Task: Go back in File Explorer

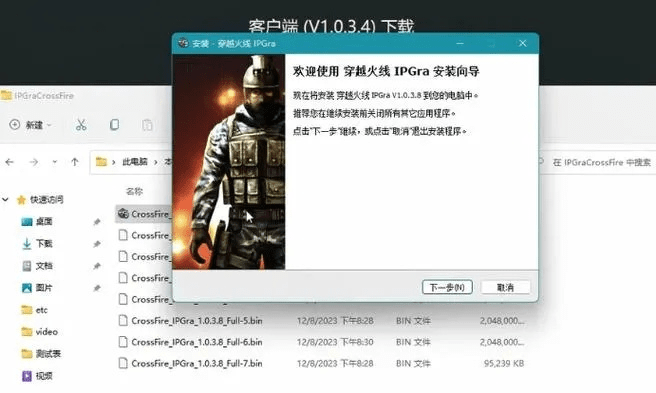Action: [x=10, y=162]
